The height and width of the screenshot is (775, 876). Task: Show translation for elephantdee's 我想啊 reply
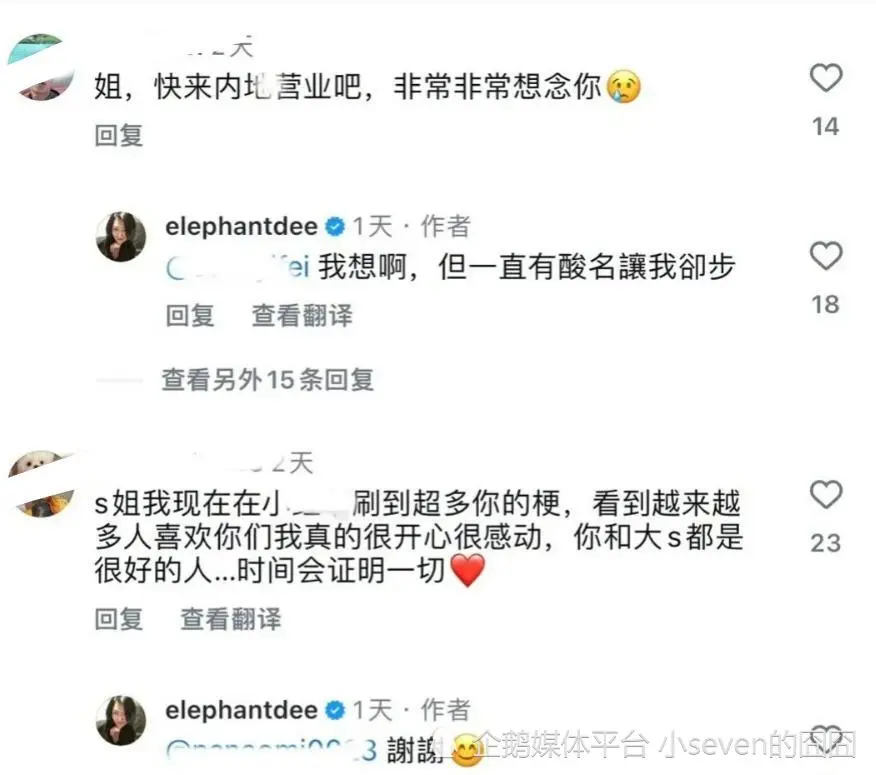tap(302, 315)
